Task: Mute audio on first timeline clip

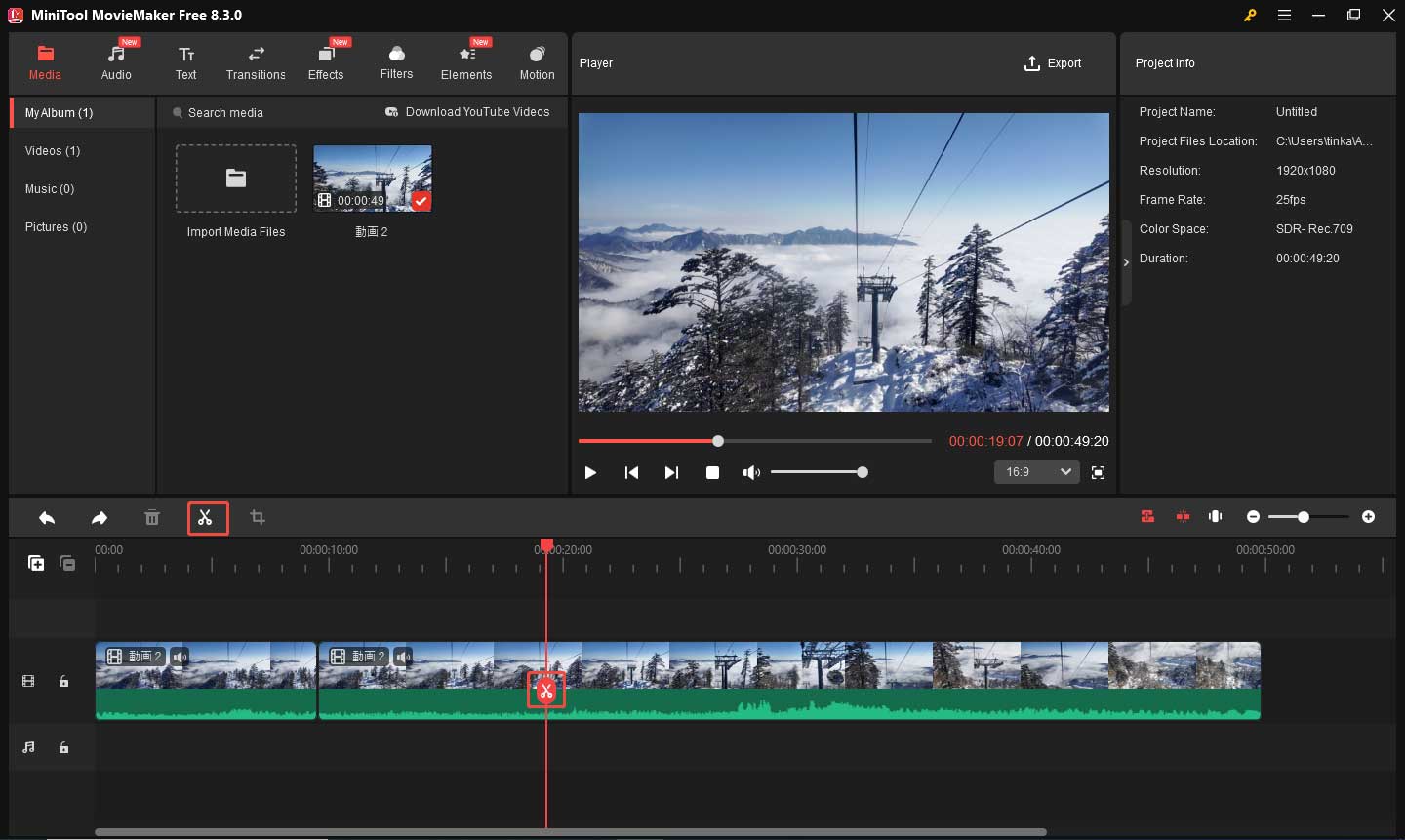Action: [x=180, y=657]
